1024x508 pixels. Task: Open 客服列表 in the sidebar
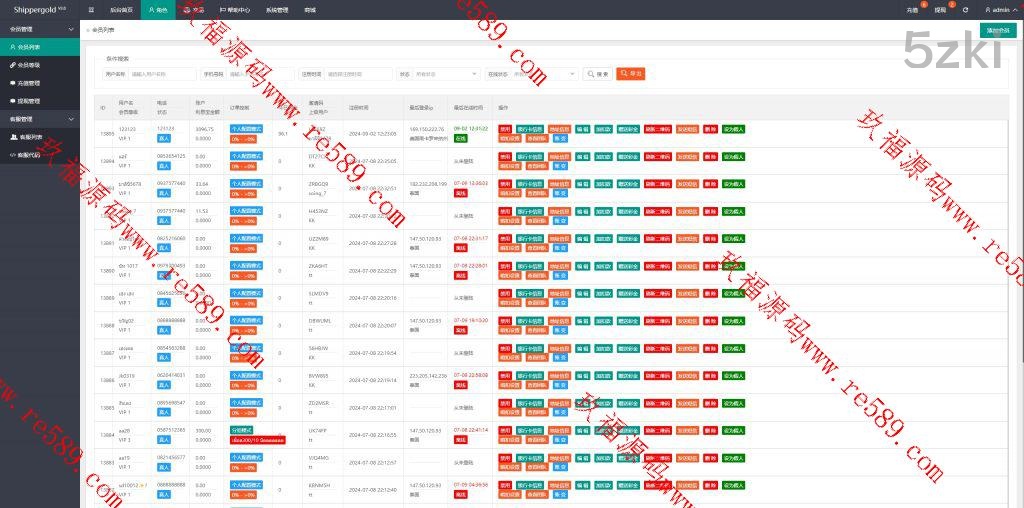tap(29, 137)
